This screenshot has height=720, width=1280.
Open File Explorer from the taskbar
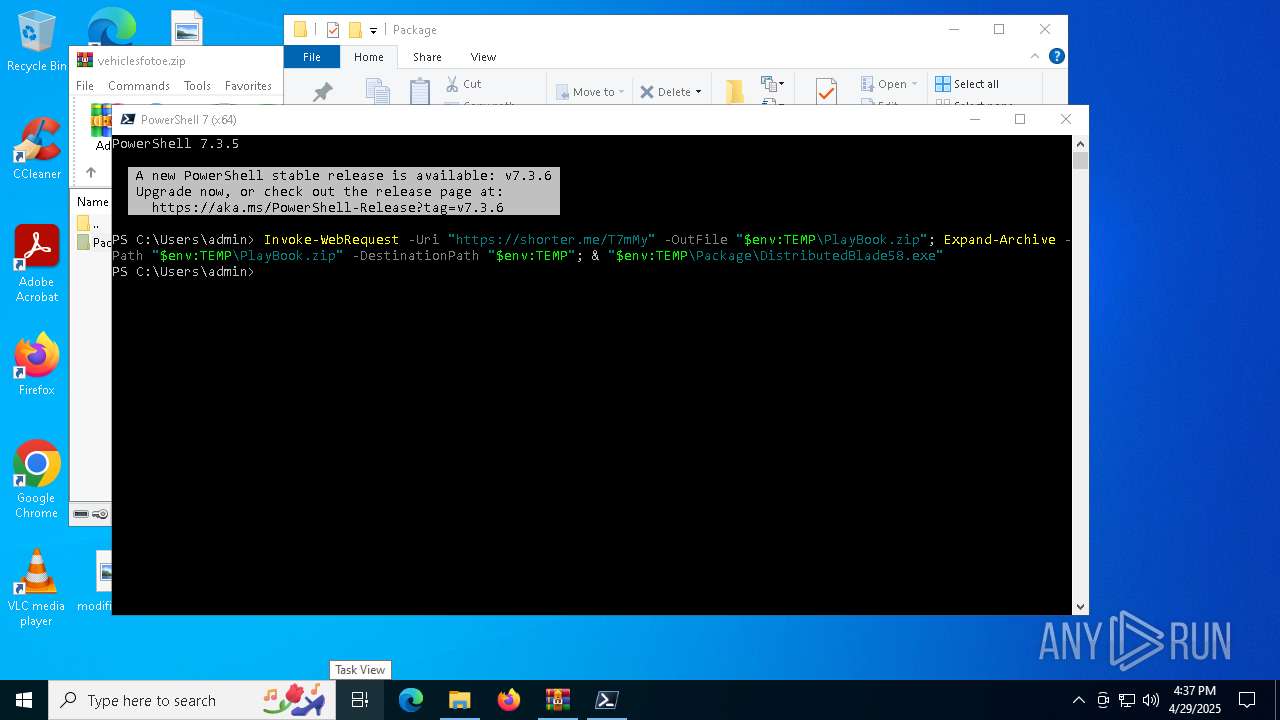[x=459, y=700]
